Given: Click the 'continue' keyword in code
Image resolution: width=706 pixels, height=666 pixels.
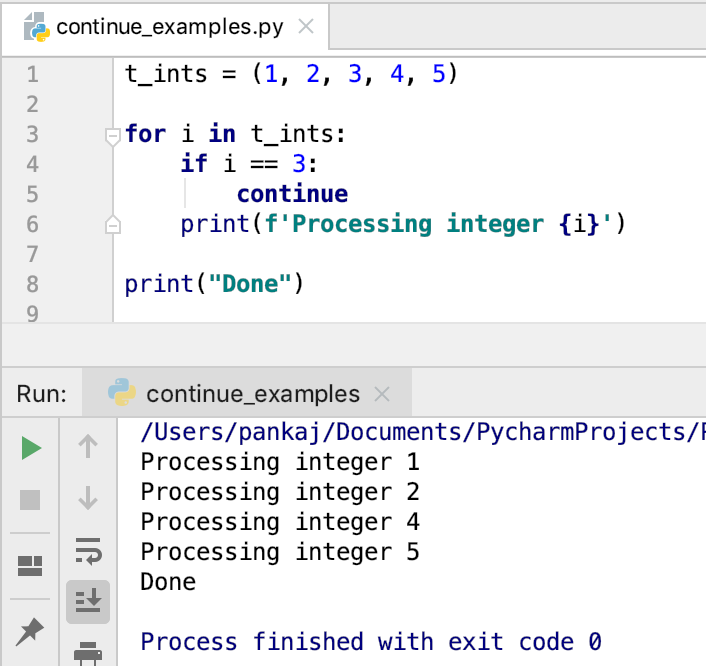Looking at the screenshot, I should [x=293, y=194].
